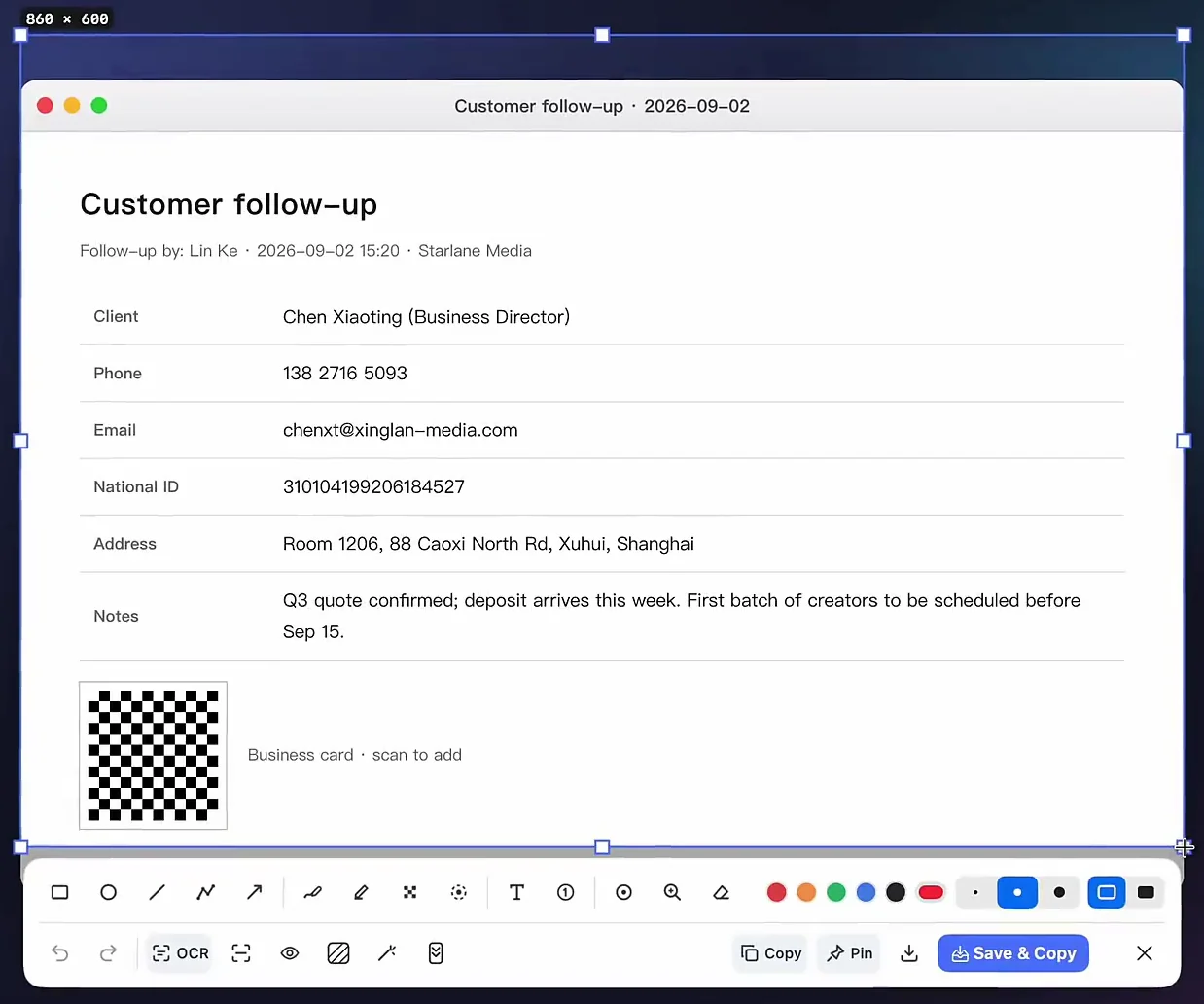The image size is (1204, 1004).
Task: Switch to filled shape style
Action: click(x=1146, y=892)
